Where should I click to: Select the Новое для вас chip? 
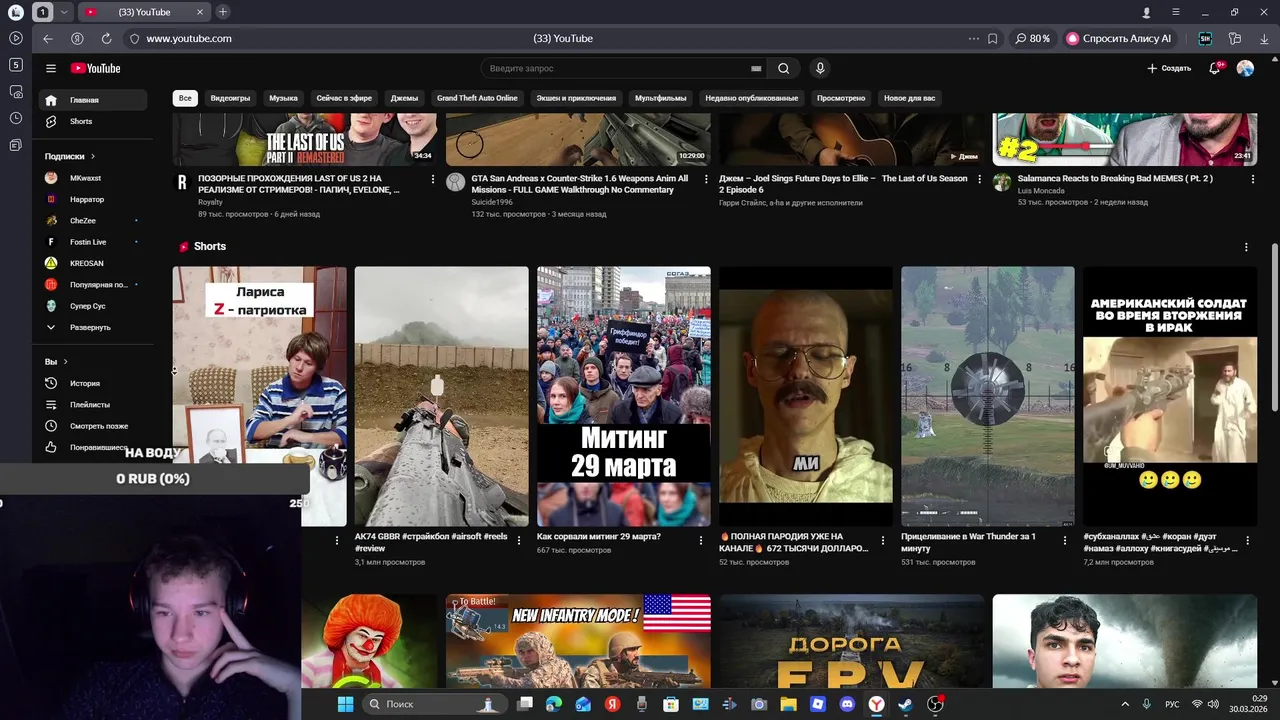pos(910,98)
